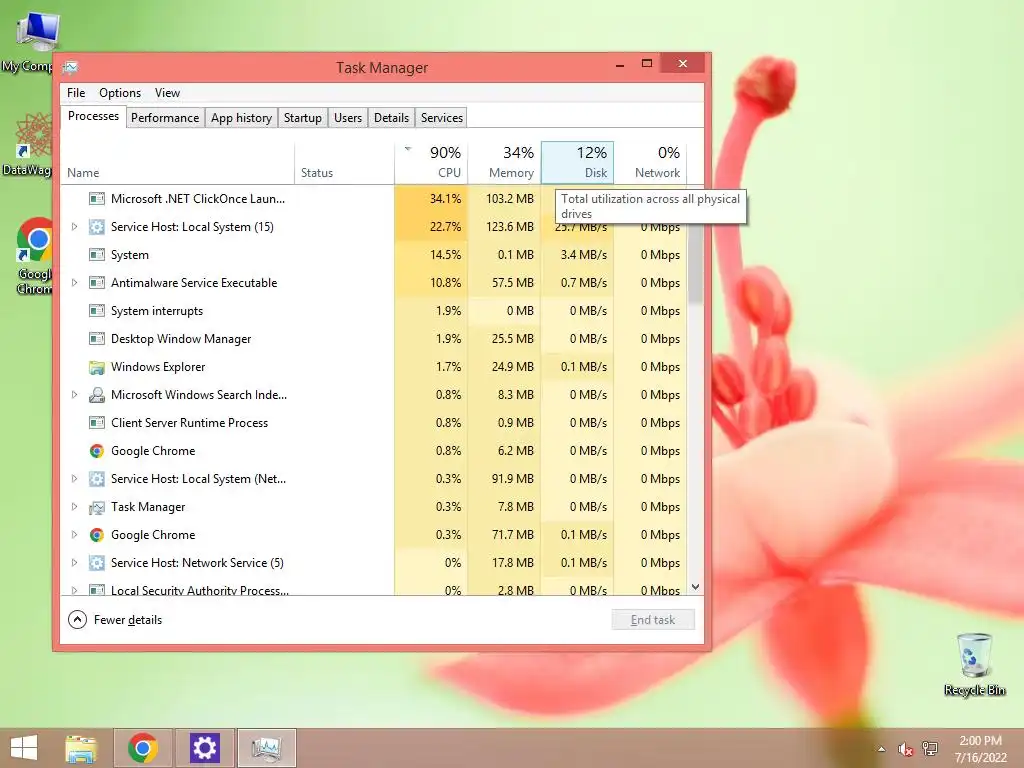Click the scroll down arrow of process list

coord(696,587)
